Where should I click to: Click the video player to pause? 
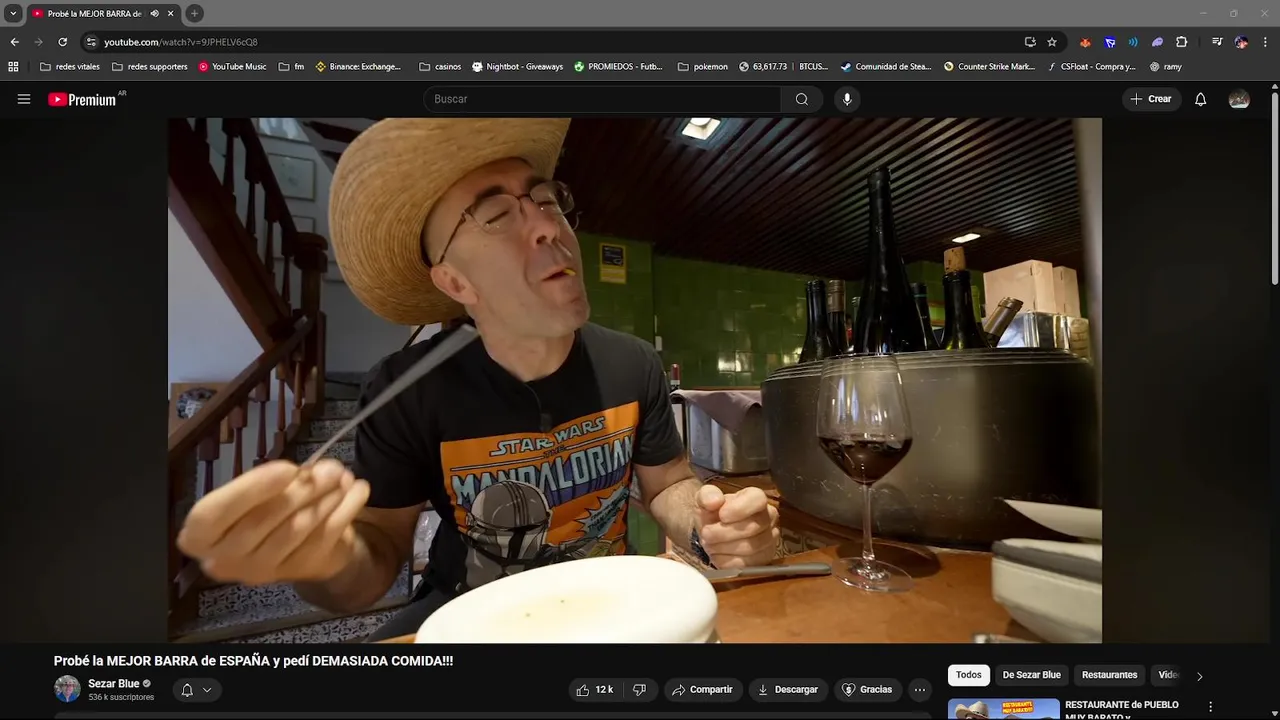[x=634, y=380]
